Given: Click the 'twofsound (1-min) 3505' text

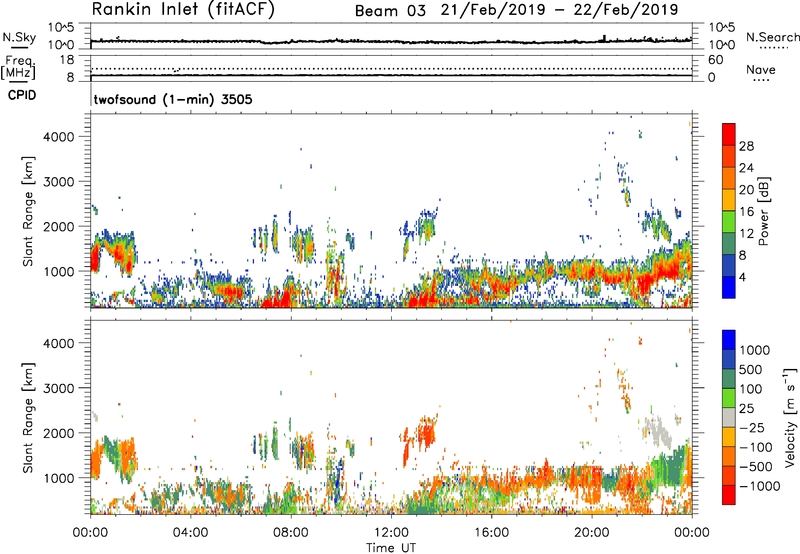Looking at the screenshot, I should point(173,99).
